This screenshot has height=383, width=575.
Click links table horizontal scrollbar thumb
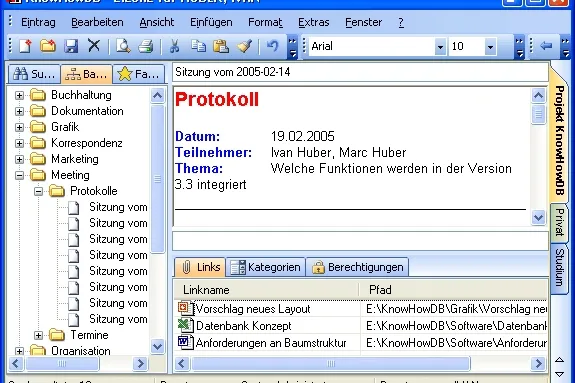(x=331, y=364)
